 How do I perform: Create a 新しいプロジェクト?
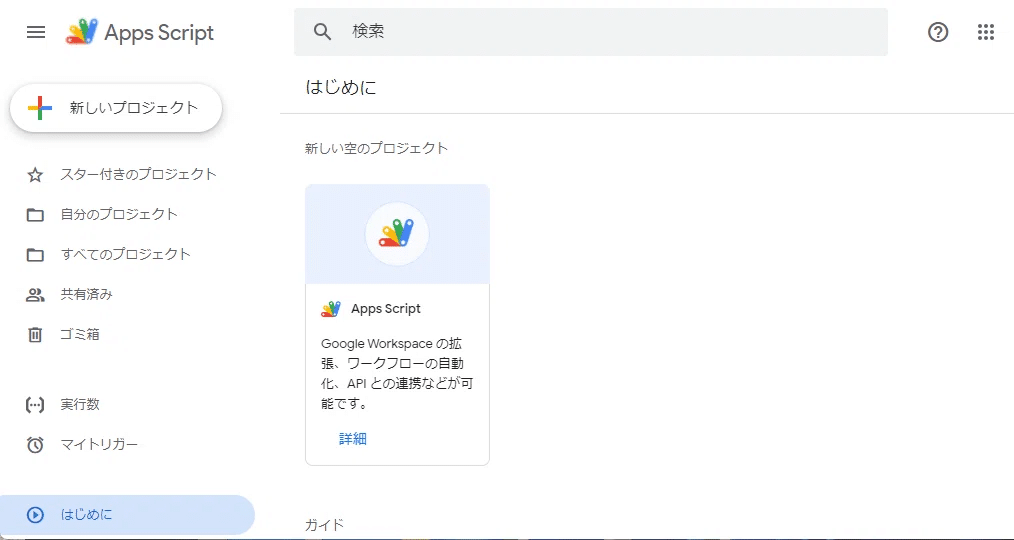tap(116, 108)
